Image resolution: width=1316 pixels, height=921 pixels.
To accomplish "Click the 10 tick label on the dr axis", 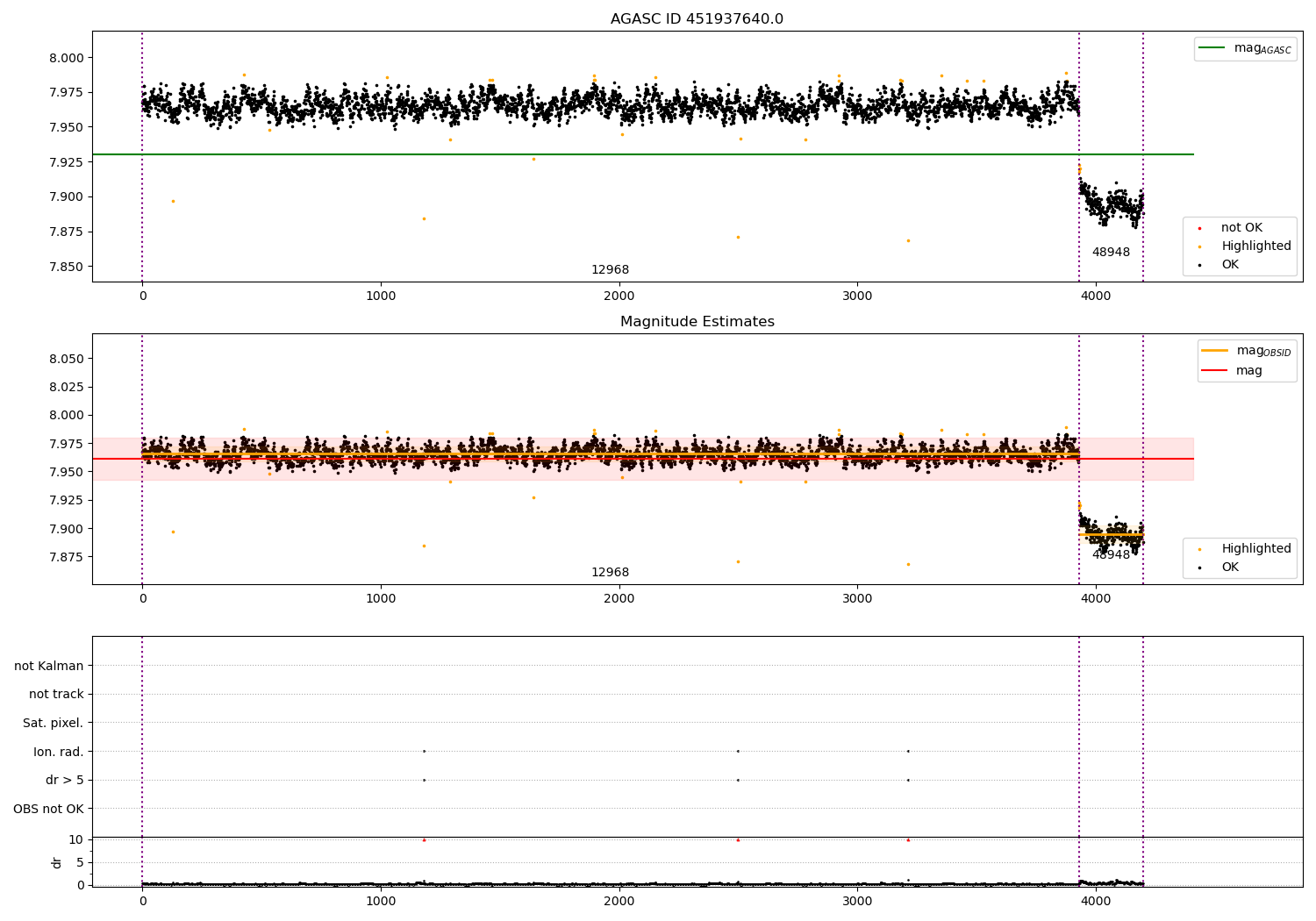I will (76, 839).
